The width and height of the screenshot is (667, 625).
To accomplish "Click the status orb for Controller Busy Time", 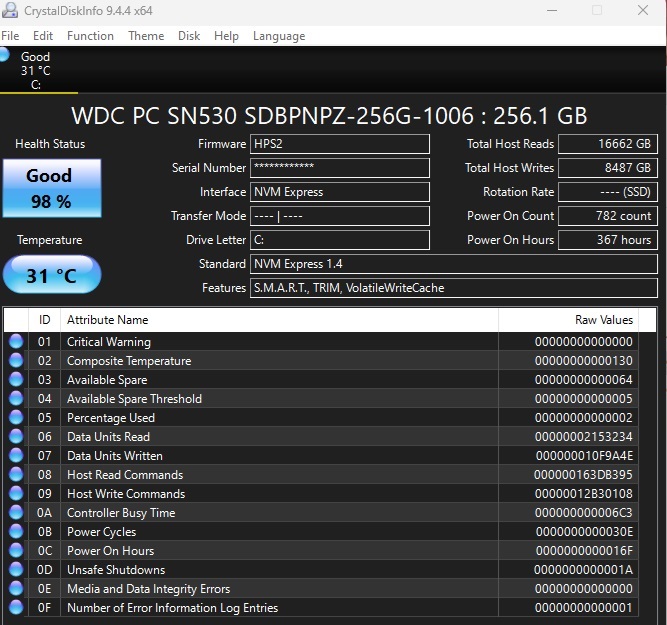I will pyautogui.click(x=16, y=512).
